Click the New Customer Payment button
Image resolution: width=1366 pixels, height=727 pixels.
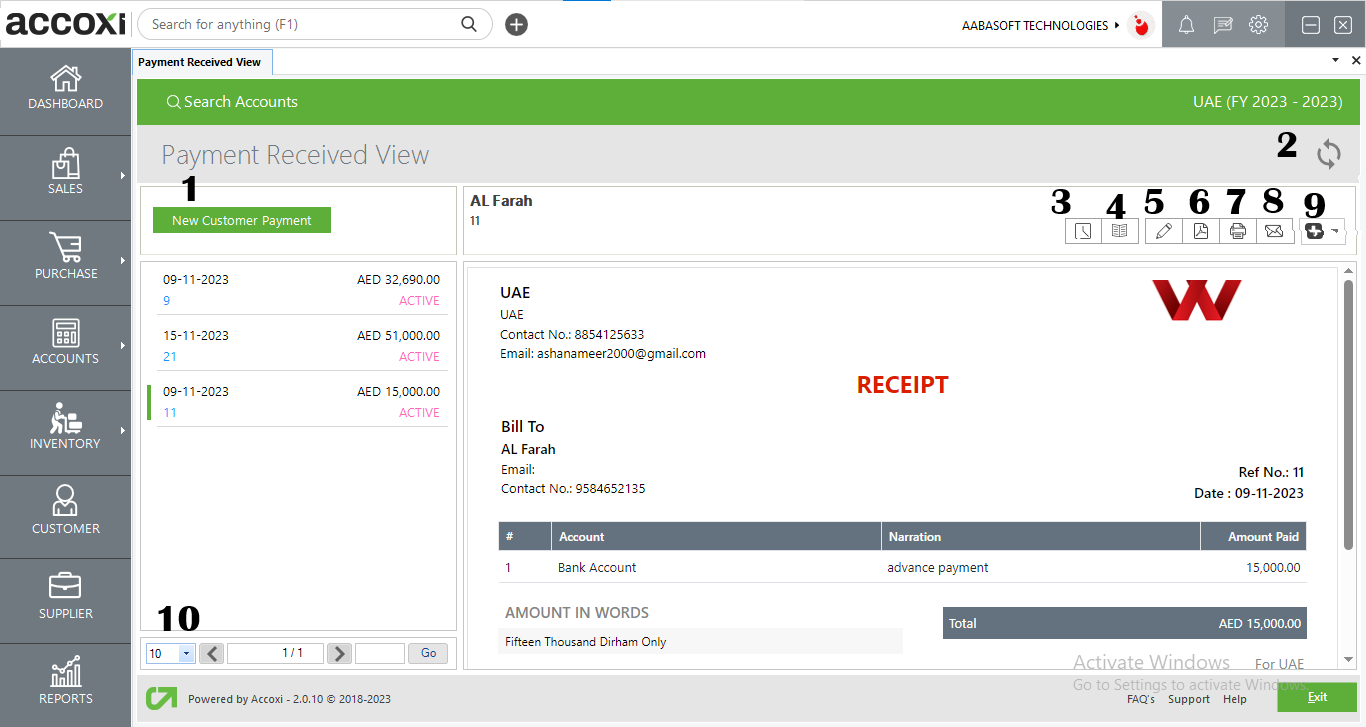point(241,220)
